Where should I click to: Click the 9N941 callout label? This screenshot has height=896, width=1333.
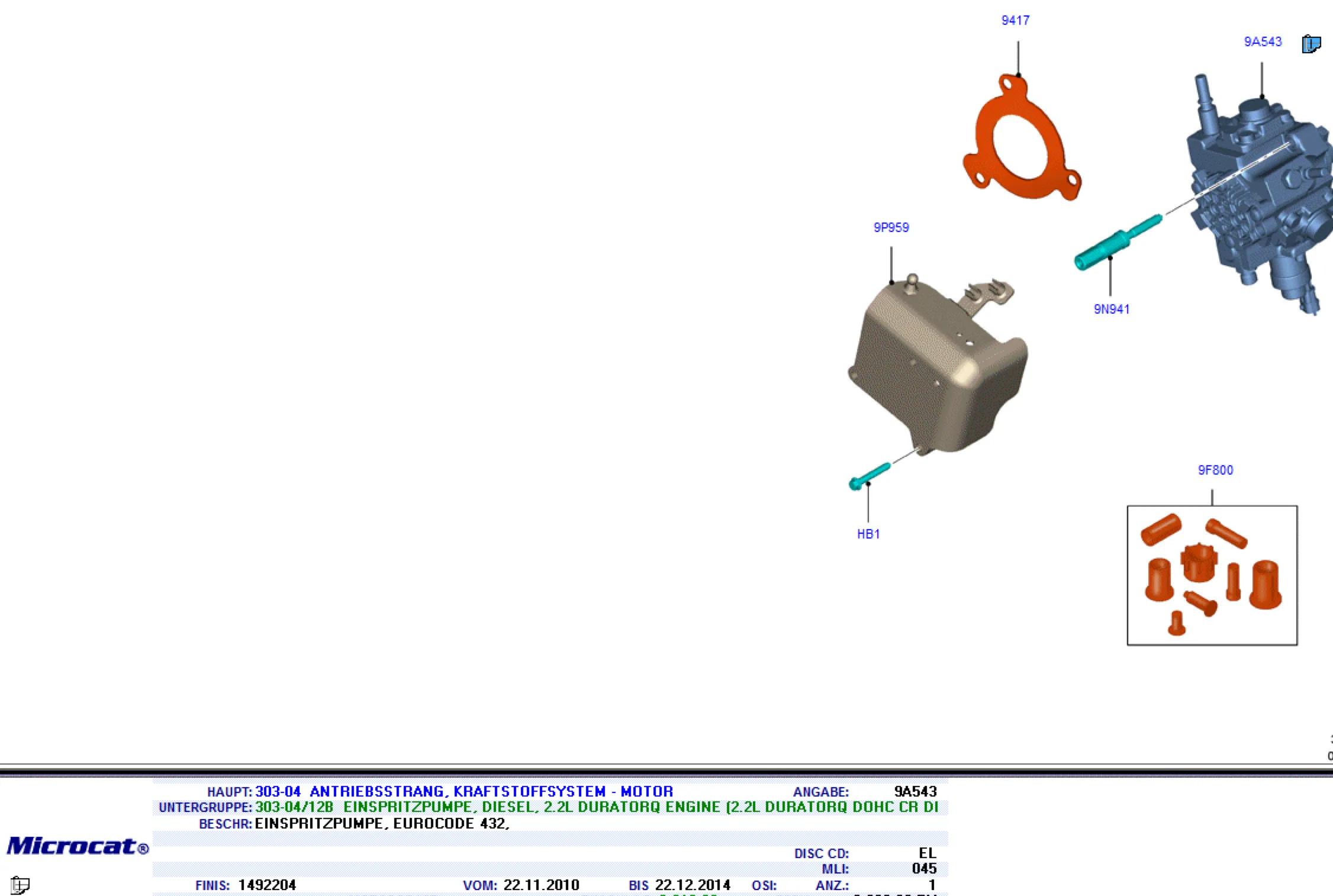[x=1111, y=310]
